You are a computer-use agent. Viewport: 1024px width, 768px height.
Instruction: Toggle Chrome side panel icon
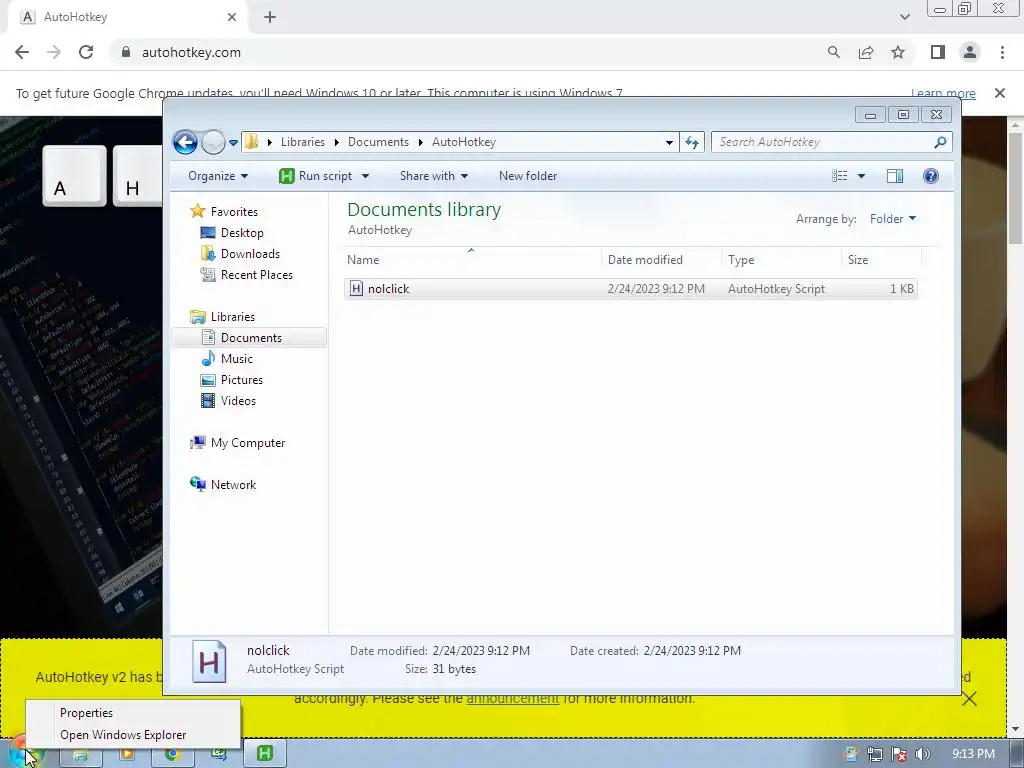coord(938,52)
